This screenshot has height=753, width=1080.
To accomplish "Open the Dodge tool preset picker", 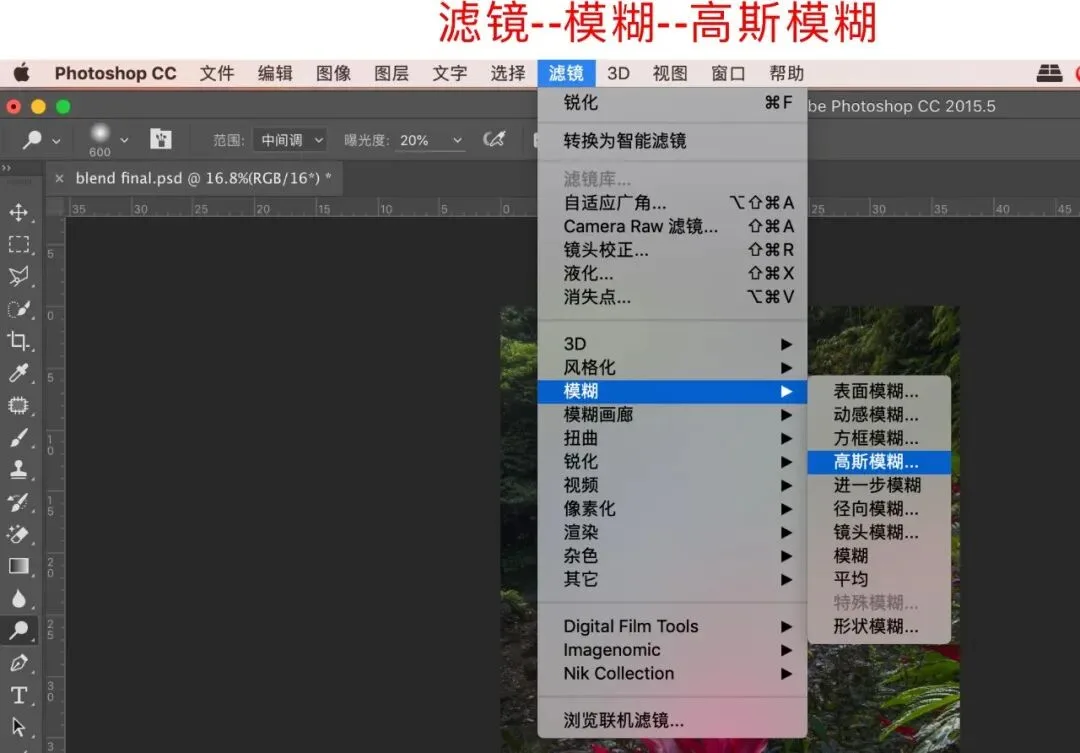I will tap(40, 140).
